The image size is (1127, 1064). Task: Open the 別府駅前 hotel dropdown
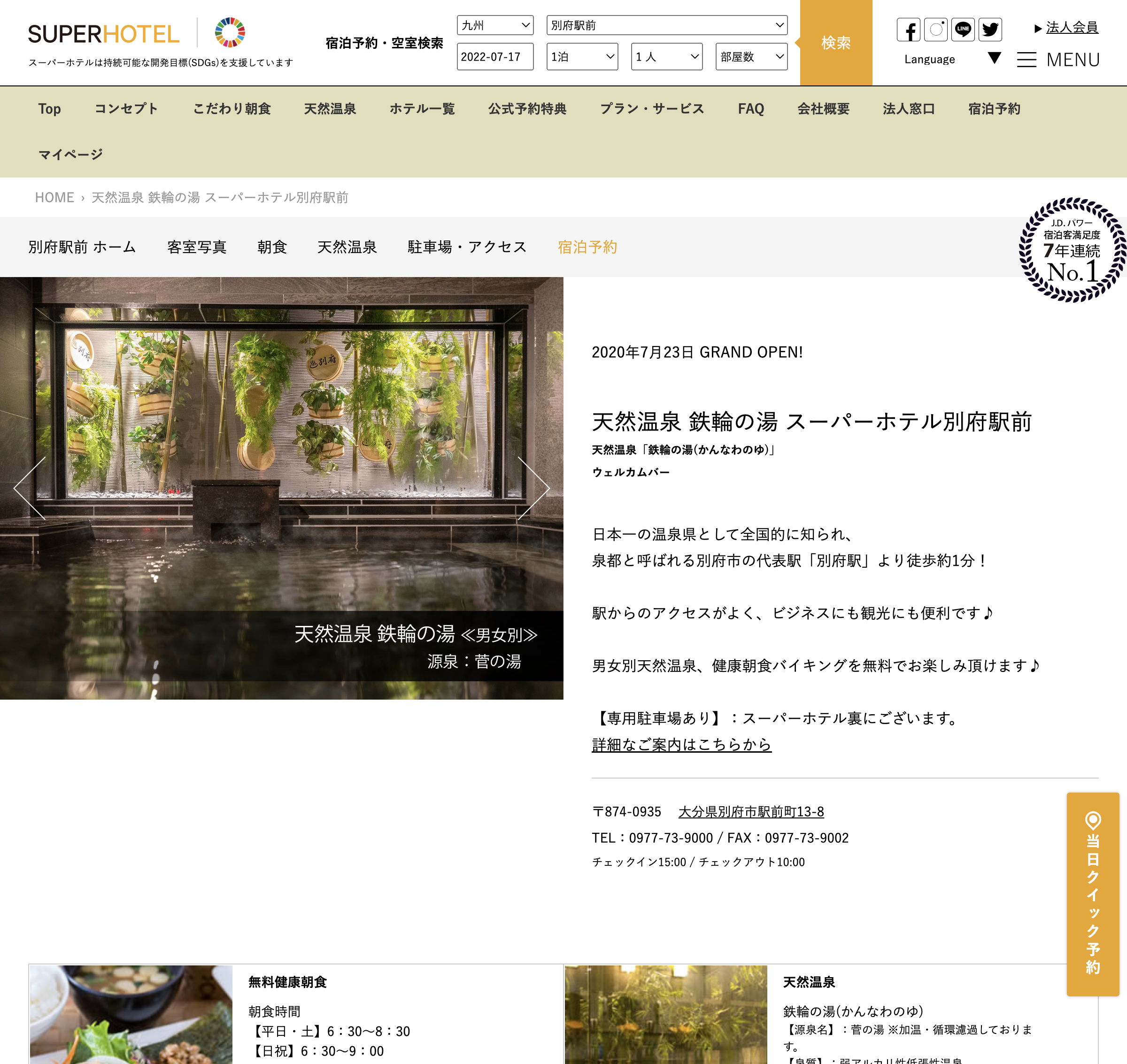[666, 25]
